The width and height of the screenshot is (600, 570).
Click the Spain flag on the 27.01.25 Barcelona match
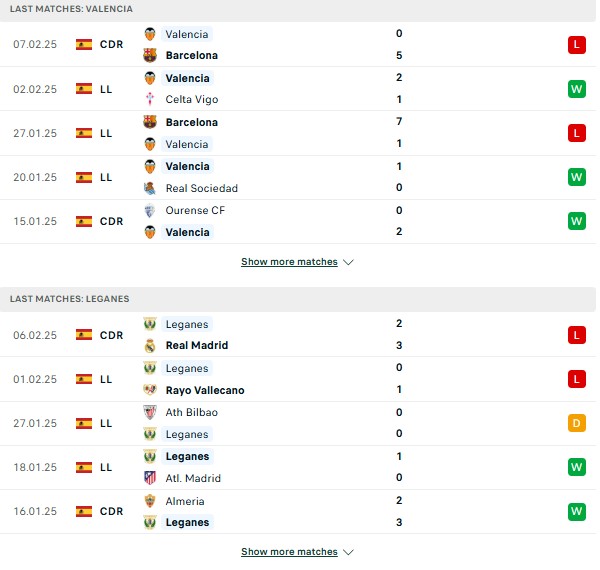pyautogui.click(x=84, y=133)
